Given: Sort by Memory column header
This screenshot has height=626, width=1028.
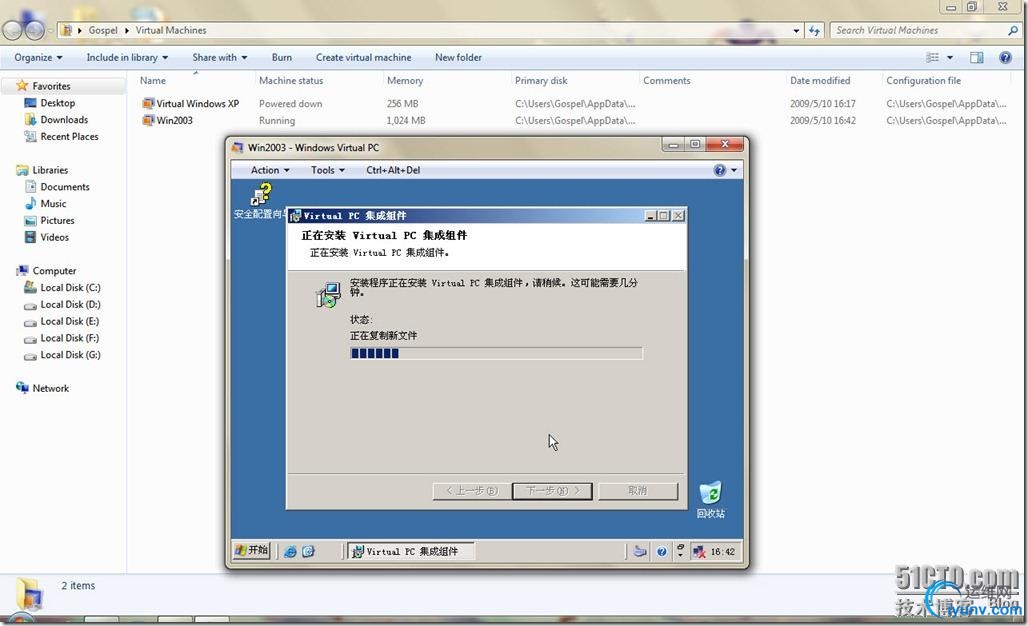Looking at the screenshot, I should click(x=405, y=81).
